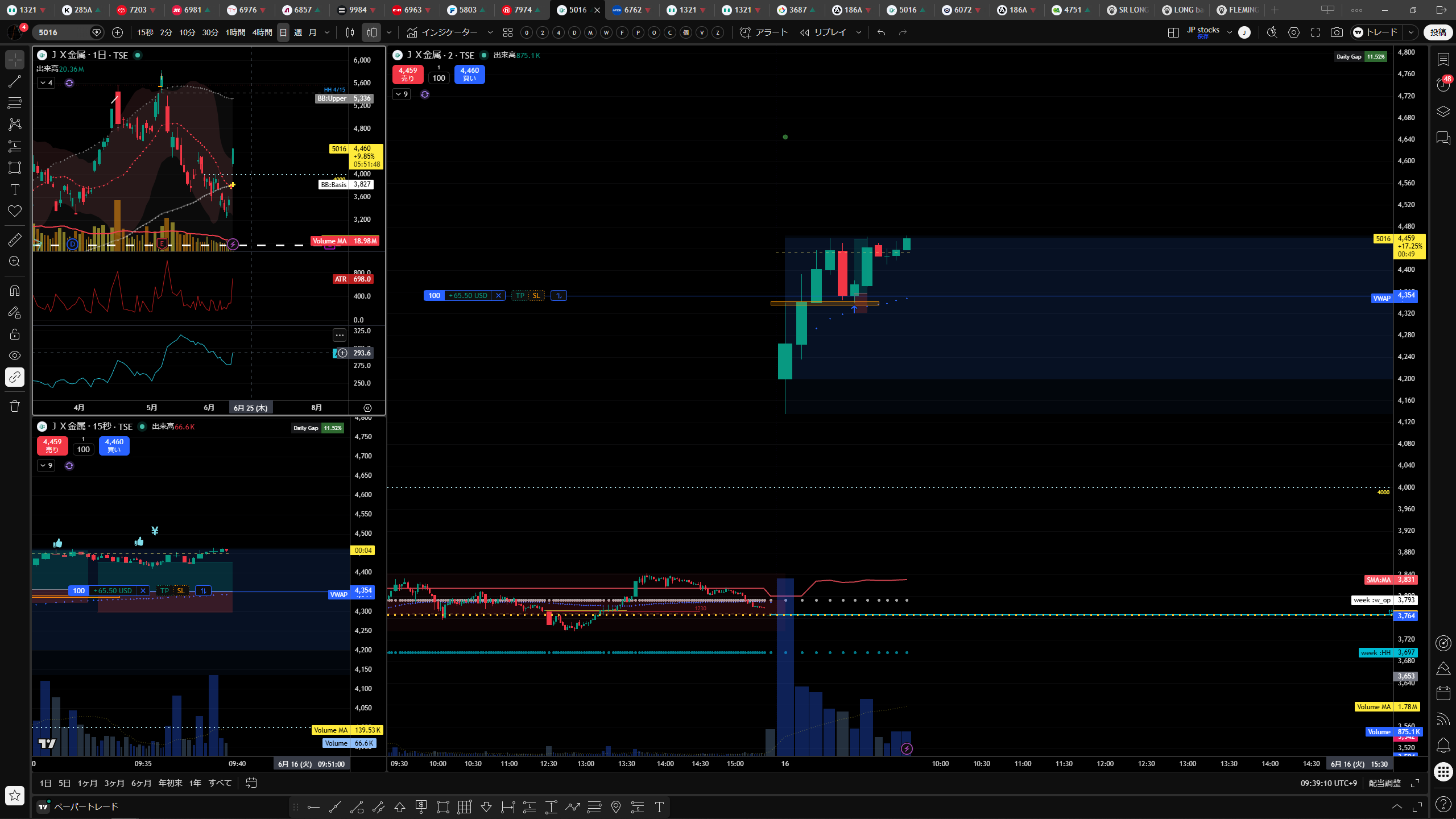Screen dimensions: 1456x819
Task: Expand the indicator legend showing 9
Action: click(x=402, y=94)
